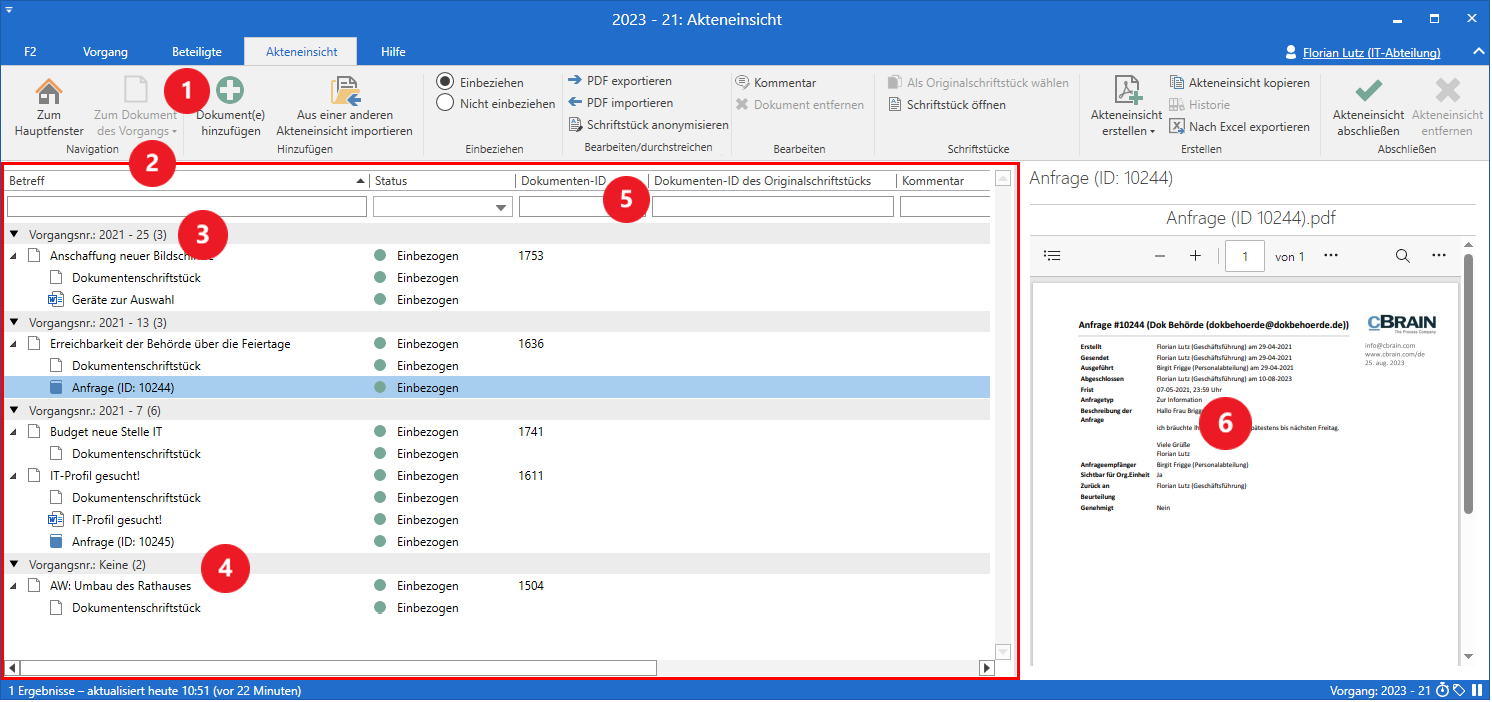Image resolution: width=1492 pixels, height=702 pixels.
Task: Click the Florian Lutz (IT-Abteilung) user link
Action: click(x=1371, y=52)
